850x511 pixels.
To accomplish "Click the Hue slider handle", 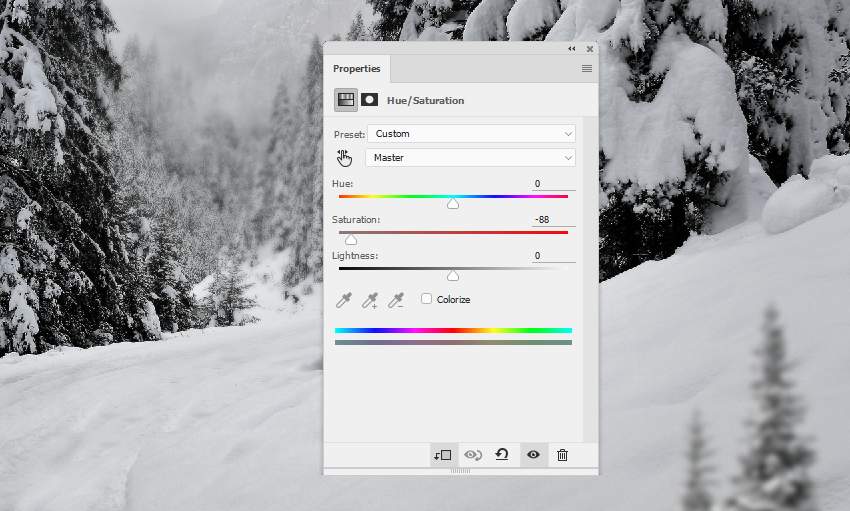I will (453, 204).
